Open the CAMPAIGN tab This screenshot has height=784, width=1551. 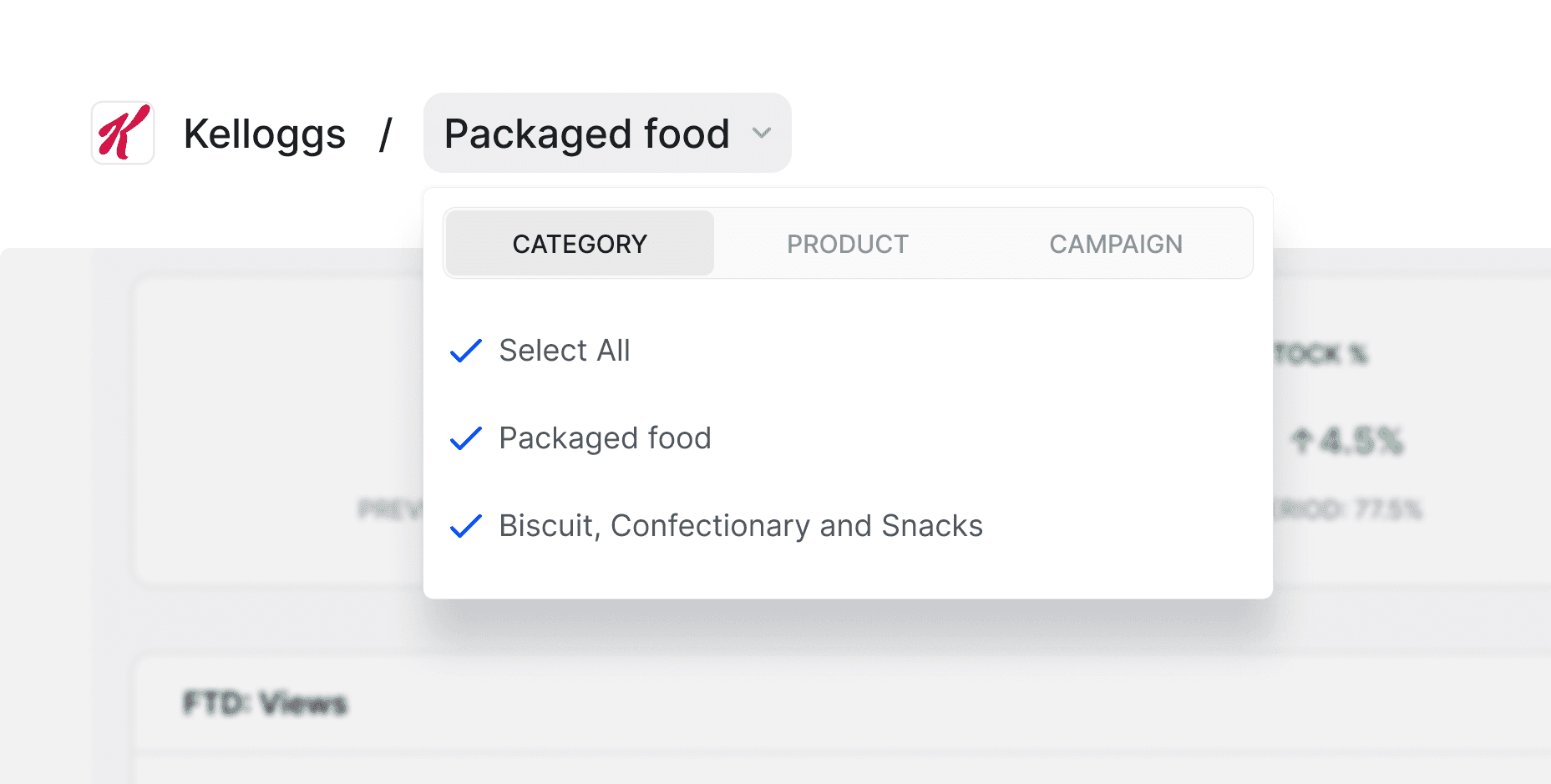1115,244
